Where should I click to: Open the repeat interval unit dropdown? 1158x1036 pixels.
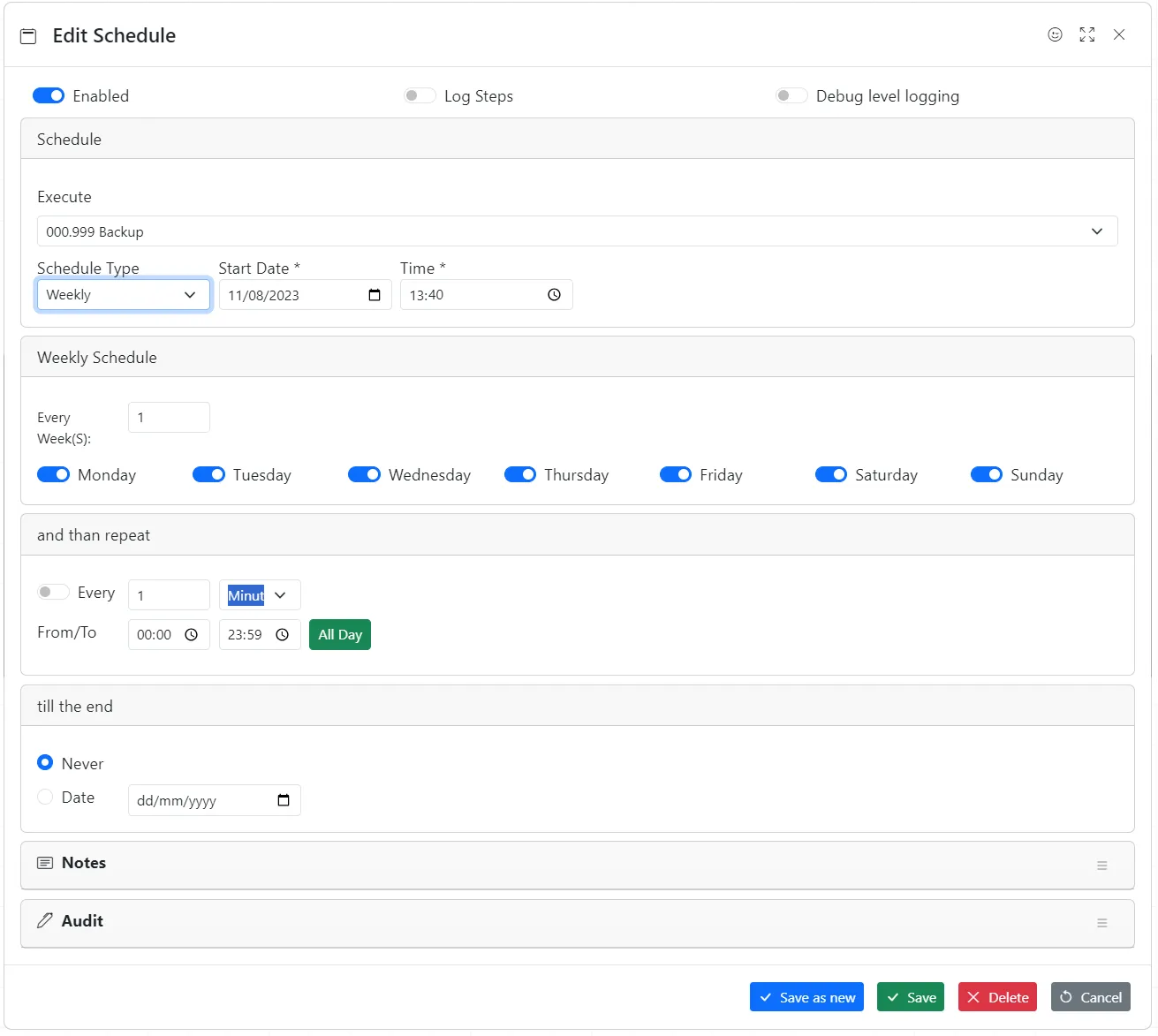click(259, 594)
